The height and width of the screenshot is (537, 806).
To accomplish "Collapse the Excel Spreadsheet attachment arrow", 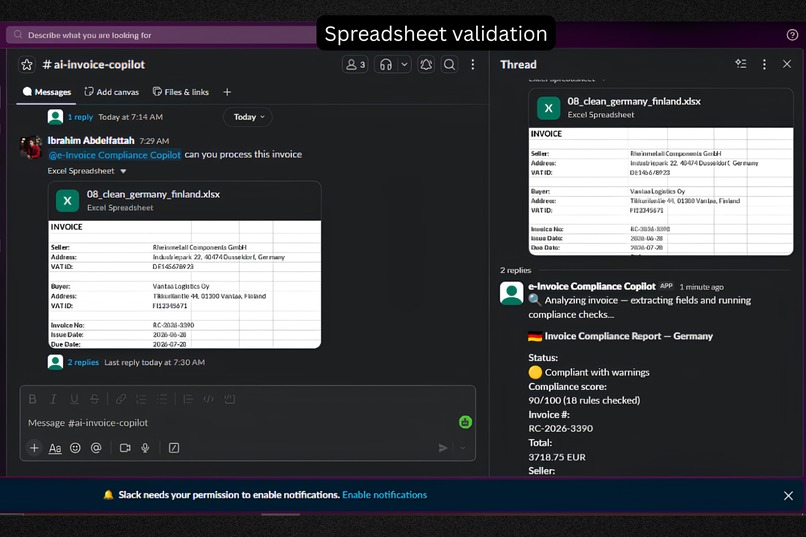I will 123,171.
